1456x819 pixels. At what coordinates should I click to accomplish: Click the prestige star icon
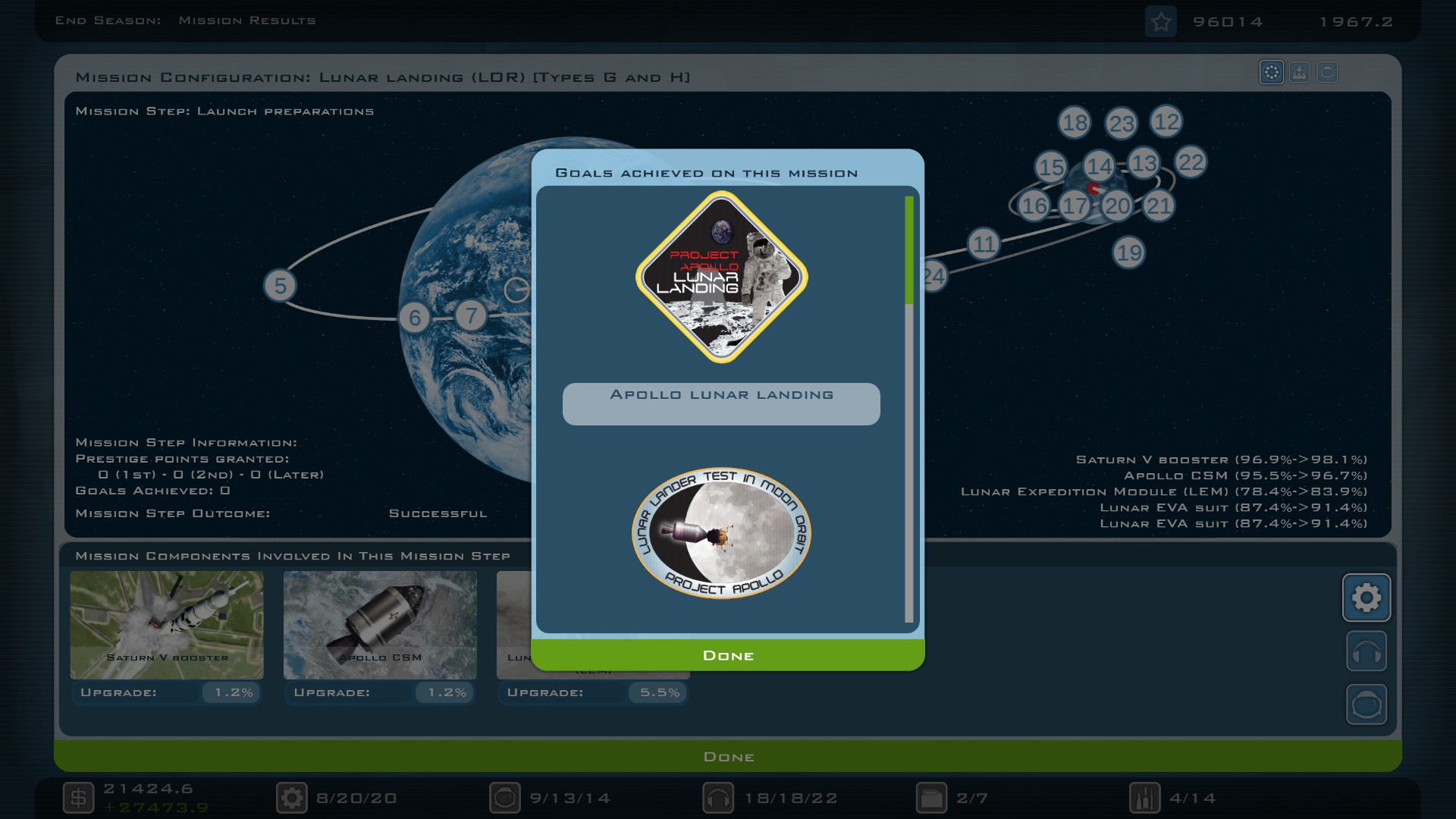(x=1160, y=22)
